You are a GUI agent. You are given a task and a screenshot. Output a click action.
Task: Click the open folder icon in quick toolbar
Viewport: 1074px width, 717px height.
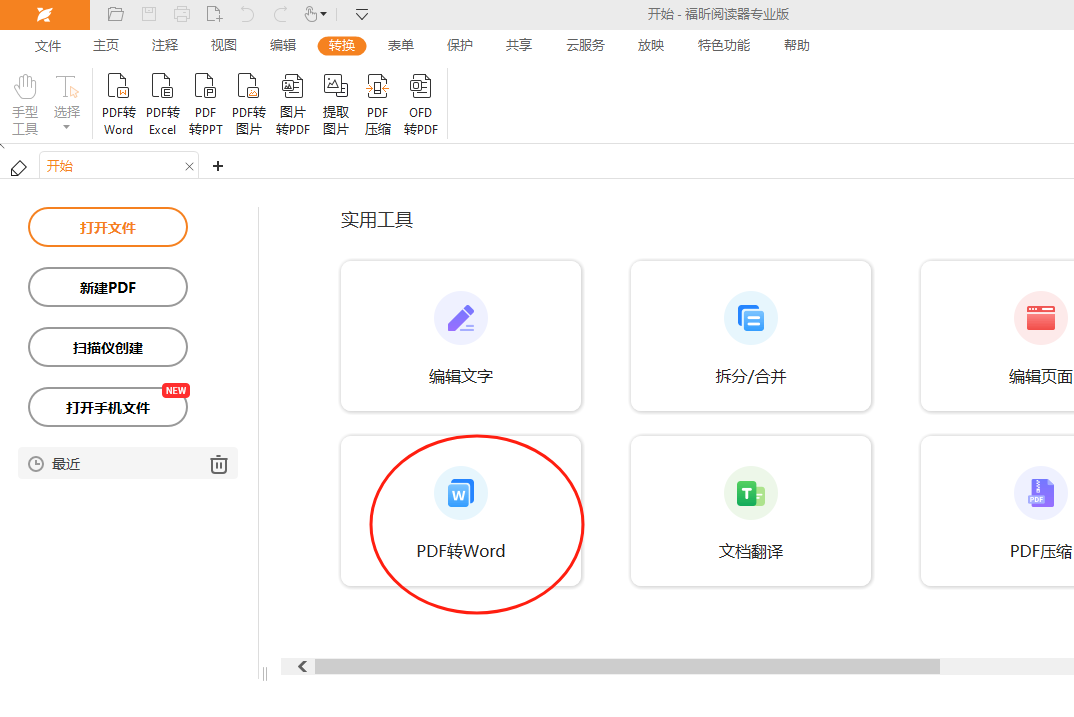coord(116,14)
